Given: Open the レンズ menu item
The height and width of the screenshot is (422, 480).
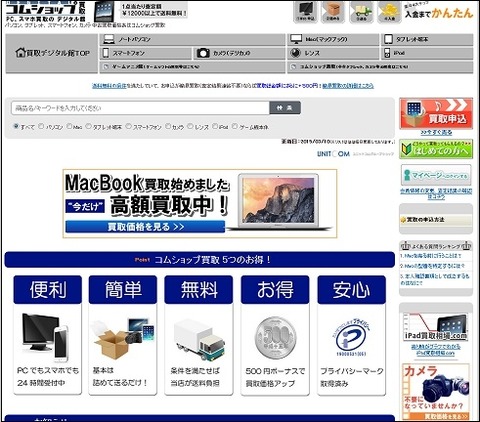Looking at the screenshot, I should [333, 53].
